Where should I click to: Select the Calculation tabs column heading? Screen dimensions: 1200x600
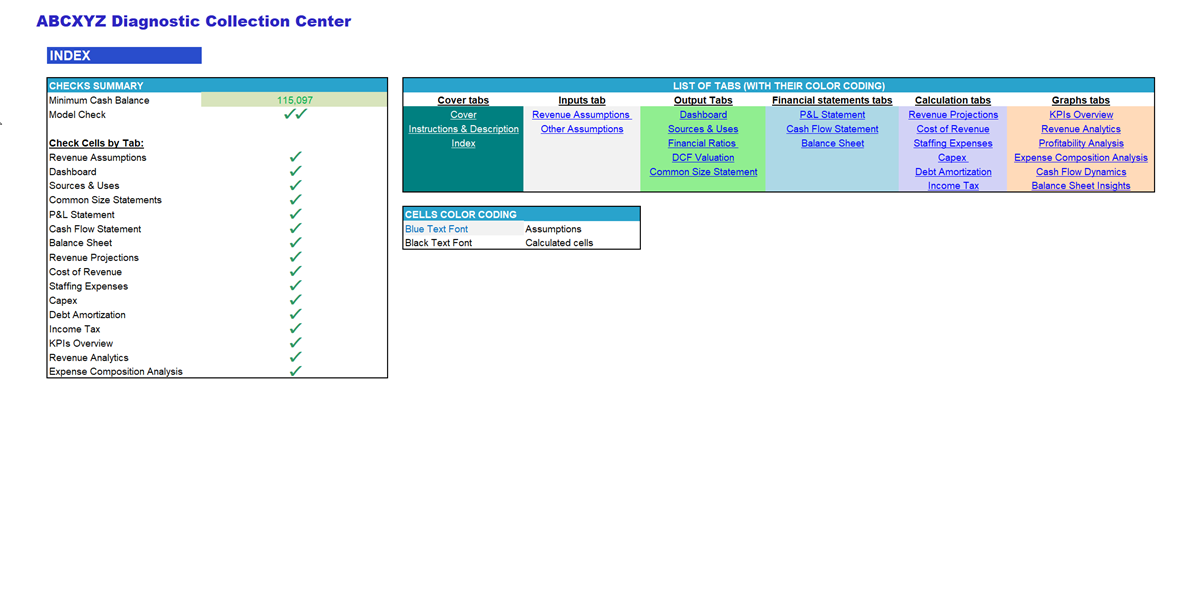click(953, 100)
